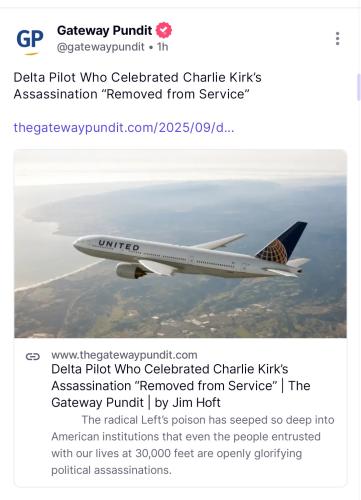Click the GP profile avatar logo

click(x=30, y=41)
